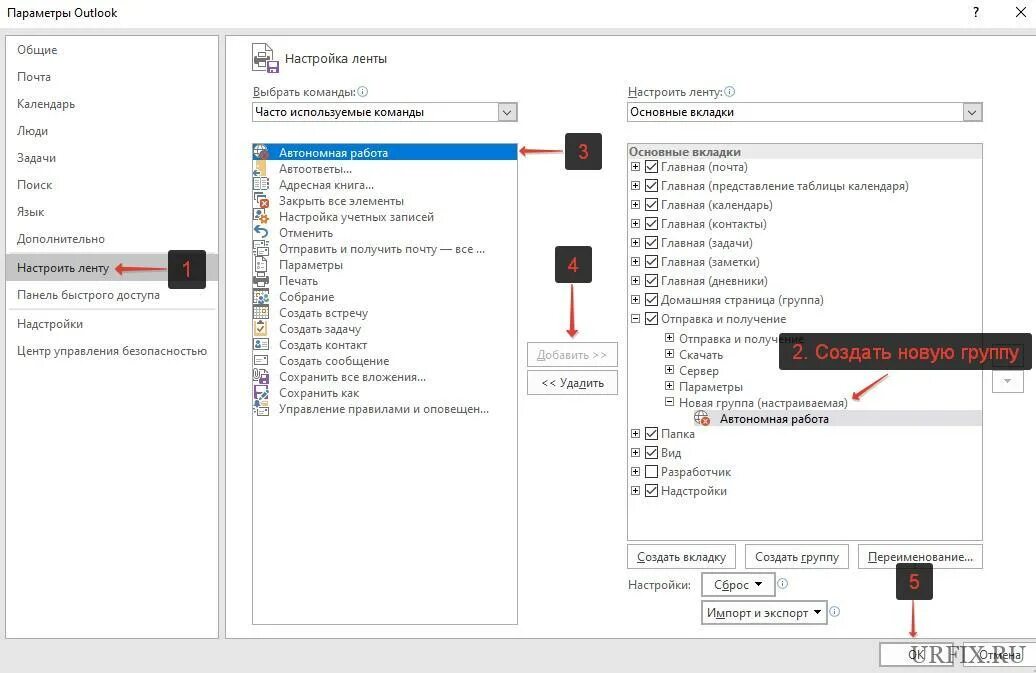Uncheck the Главная (контакты) checkbox
The image size is (1036, 673).
coord(651,224)
